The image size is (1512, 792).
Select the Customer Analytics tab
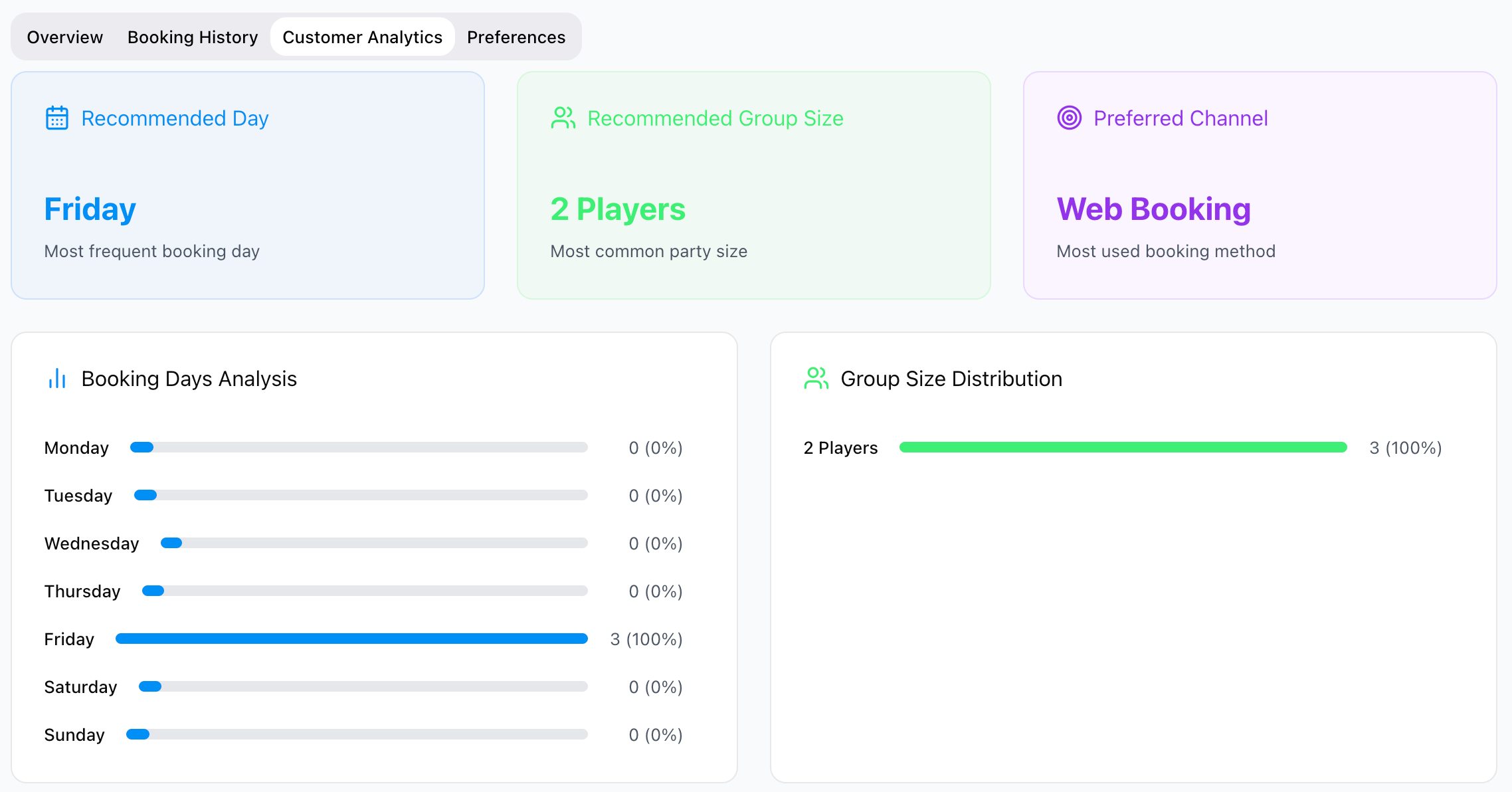click(363, 37)
